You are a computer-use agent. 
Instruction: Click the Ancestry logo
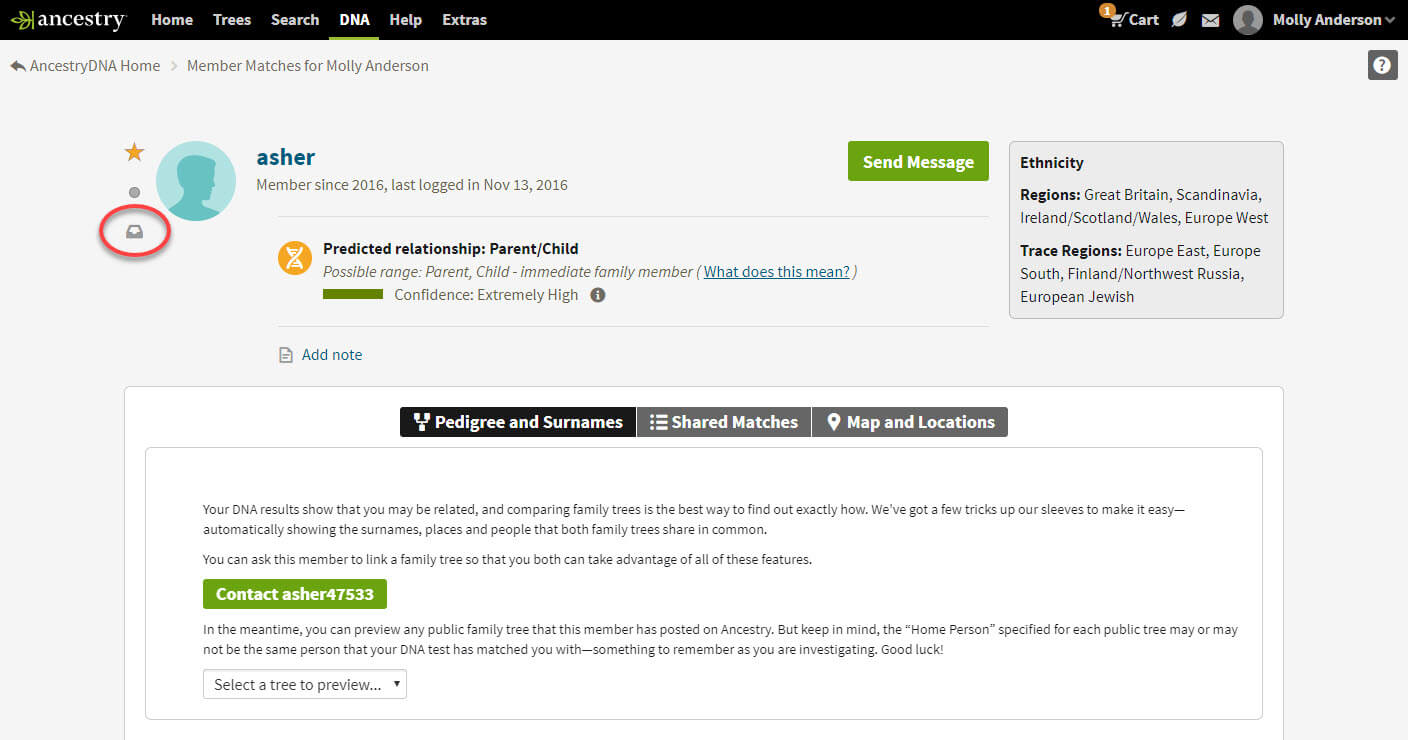click(x=68, y=20)
